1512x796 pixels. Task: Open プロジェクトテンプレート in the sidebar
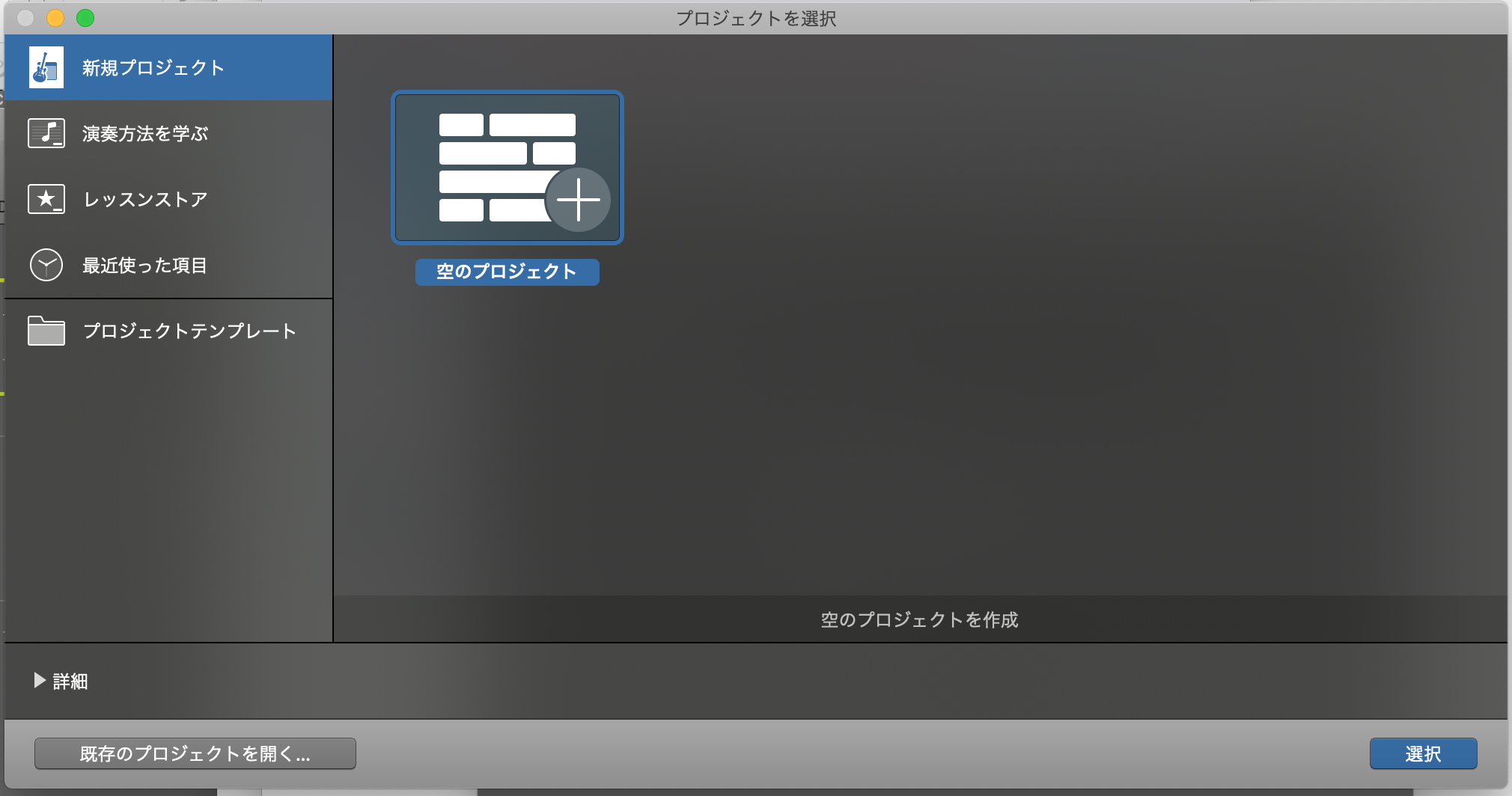189,330
